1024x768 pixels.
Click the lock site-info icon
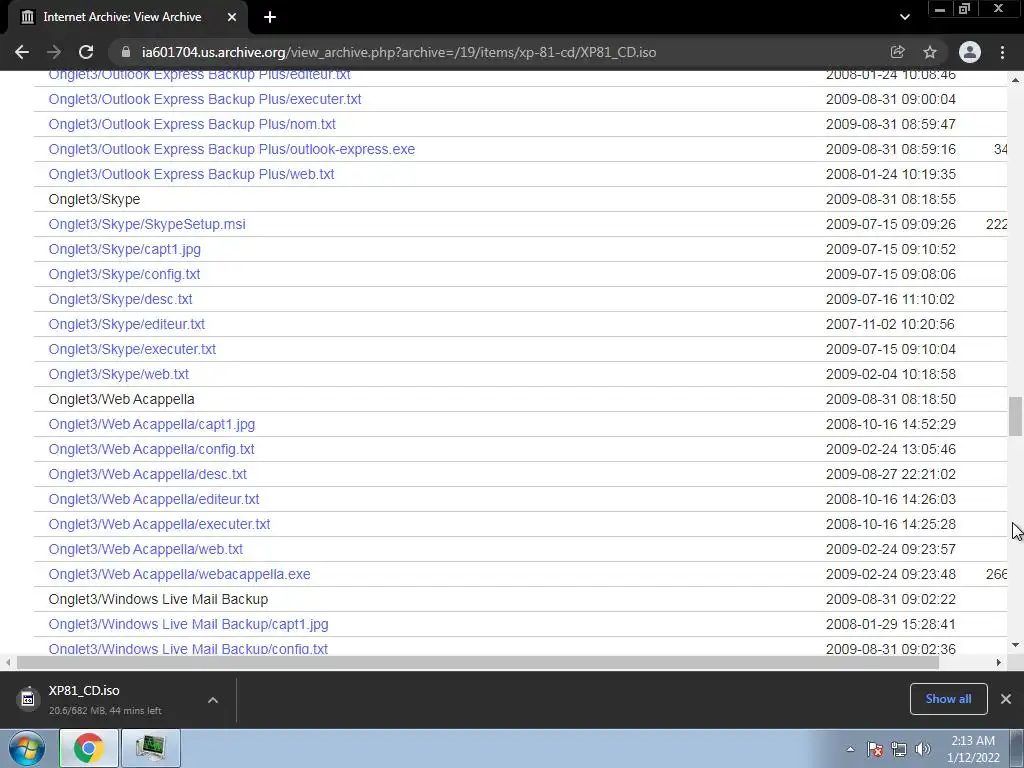click(127, 52)
